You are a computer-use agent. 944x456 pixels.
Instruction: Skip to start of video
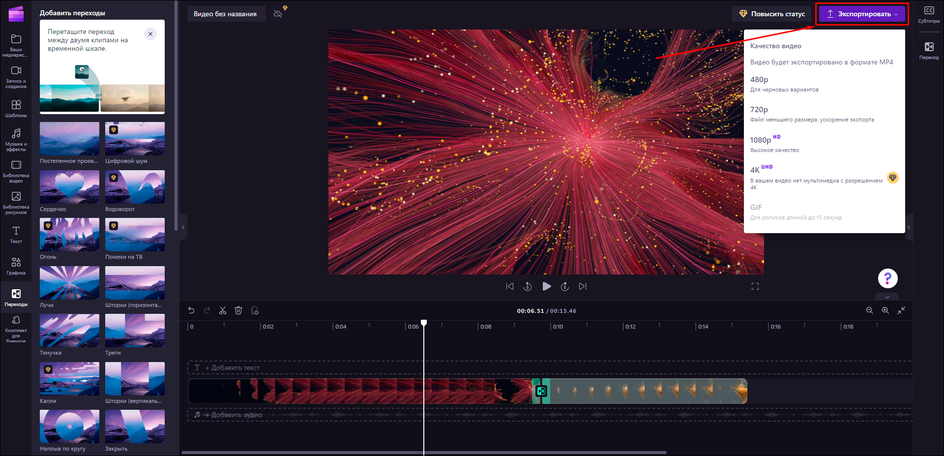click(510, 287)
